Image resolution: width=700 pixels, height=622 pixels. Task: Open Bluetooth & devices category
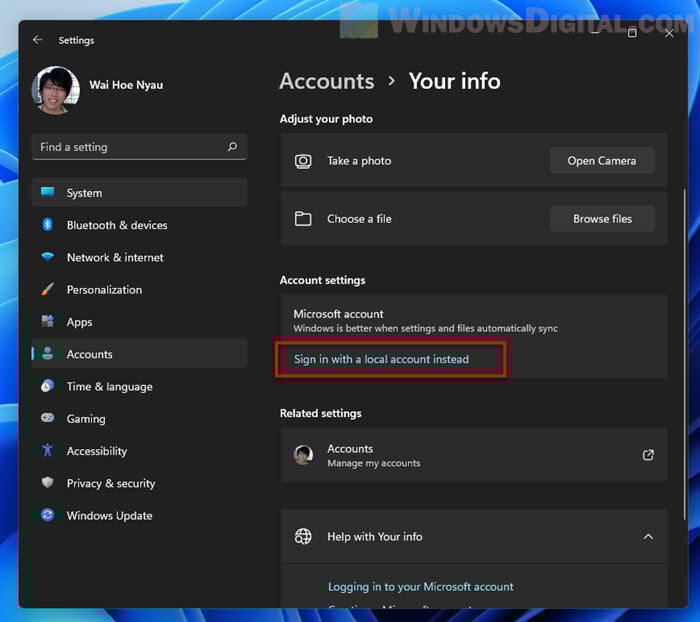tap(139, 225)
